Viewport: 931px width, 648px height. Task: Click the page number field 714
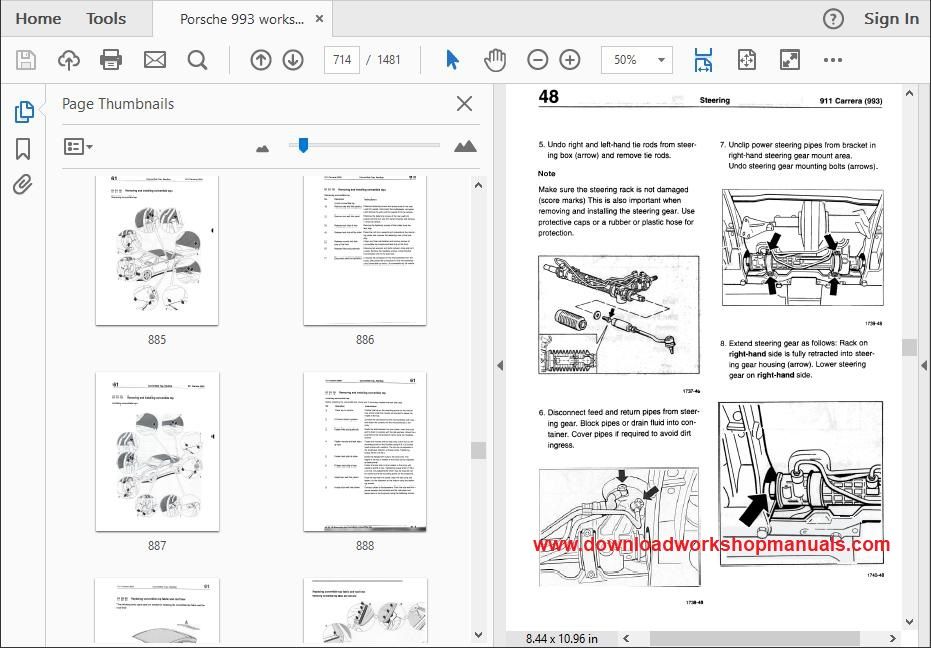coord(342,60)
